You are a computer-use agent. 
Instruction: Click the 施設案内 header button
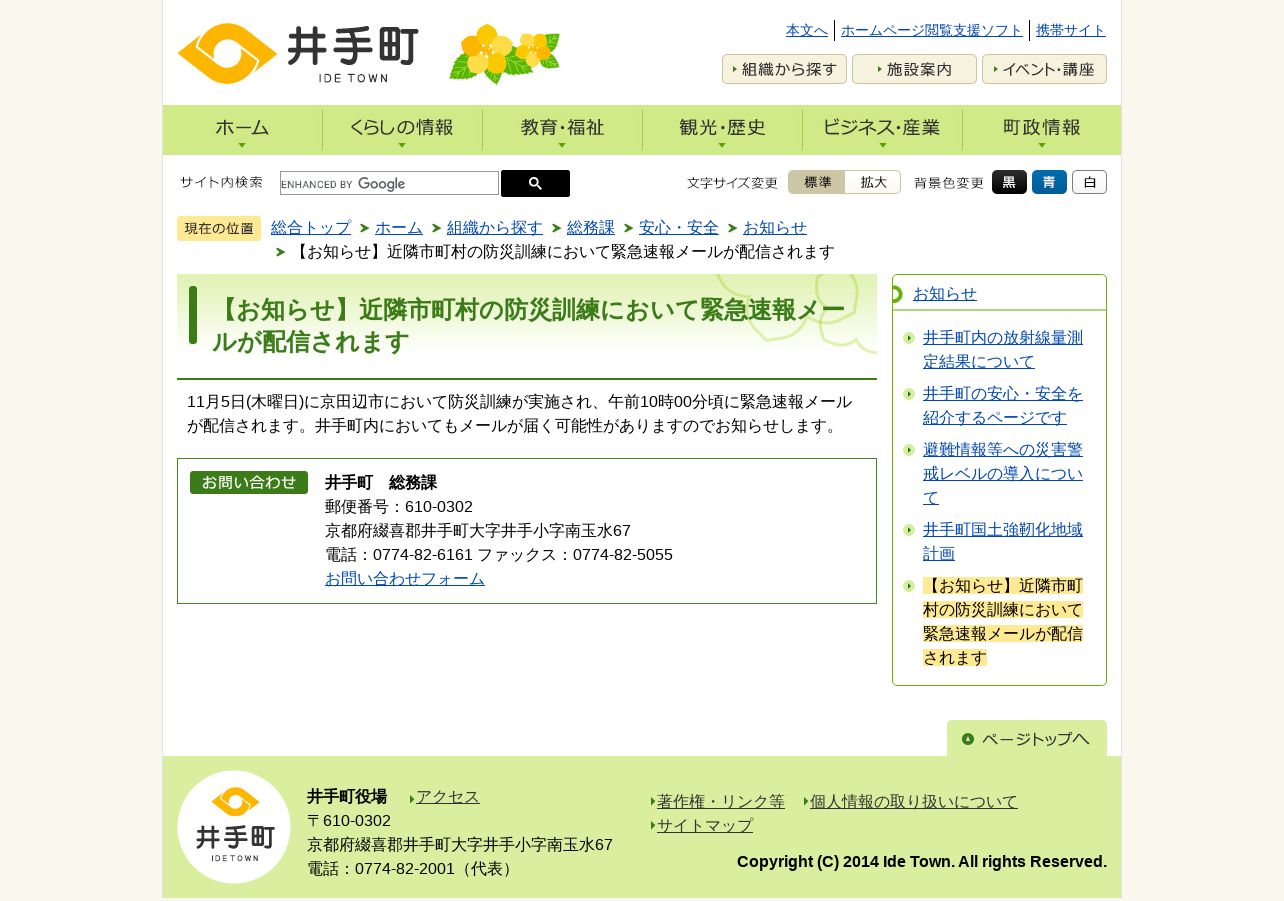tap(914, 69)
